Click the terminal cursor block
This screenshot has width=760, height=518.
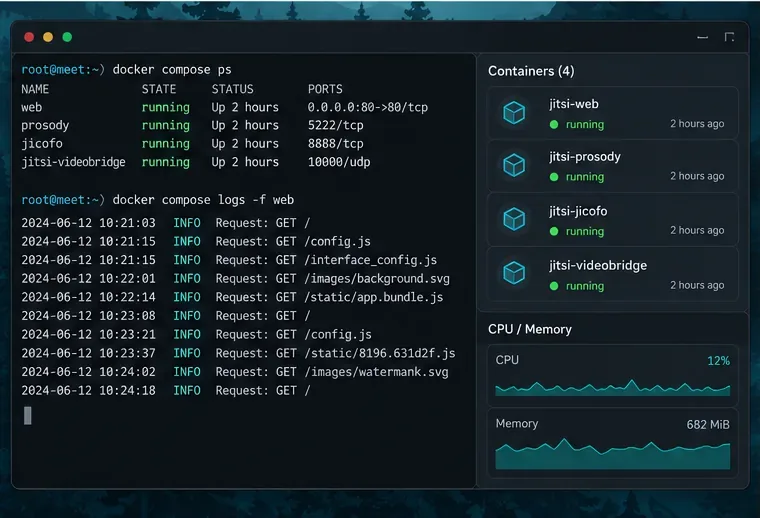point(28,416)
